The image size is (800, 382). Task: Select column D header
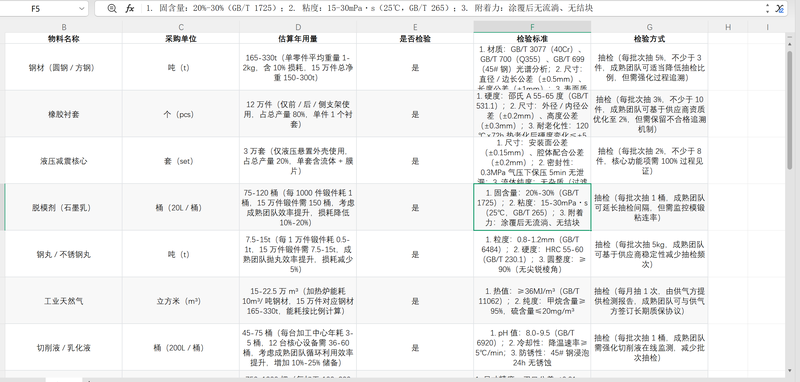298,27
